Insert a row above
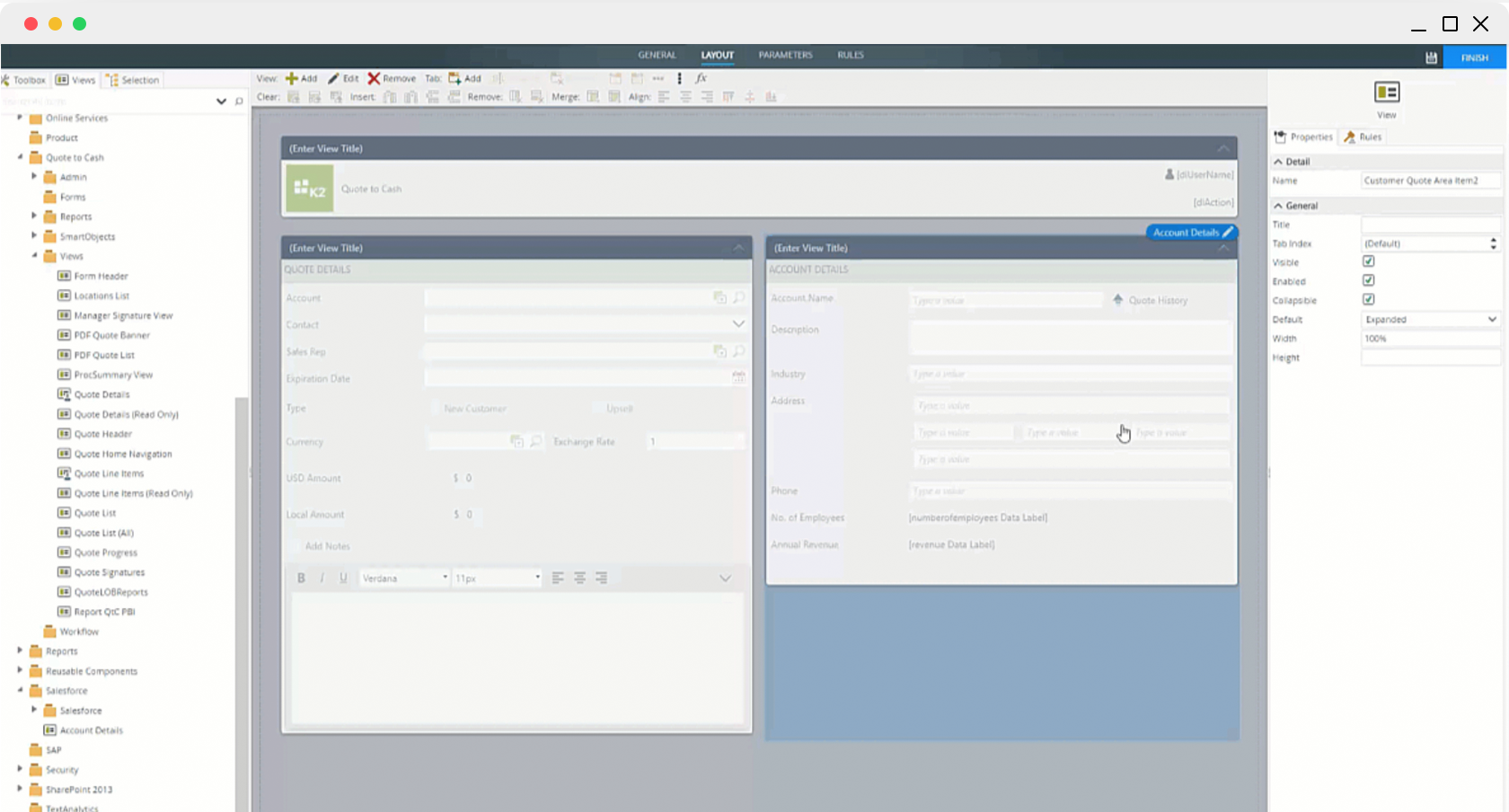The image size is (1509, 812). tap(432, 97)
